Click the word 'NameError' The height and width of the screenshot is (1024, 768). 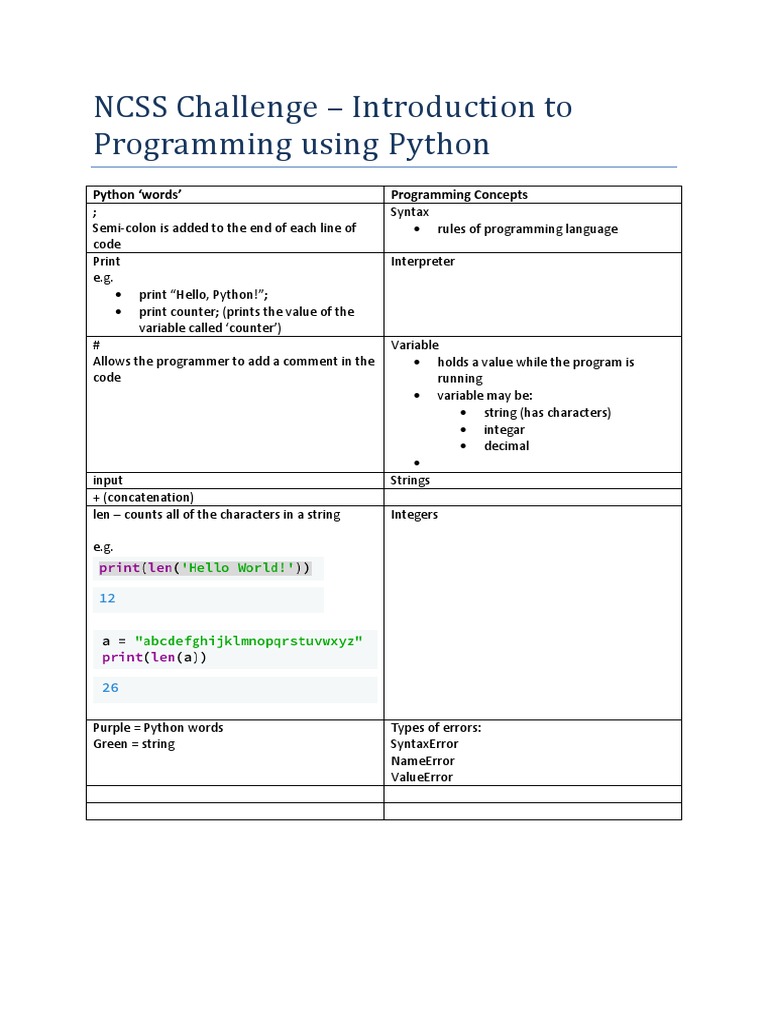(x=423, y=761)
